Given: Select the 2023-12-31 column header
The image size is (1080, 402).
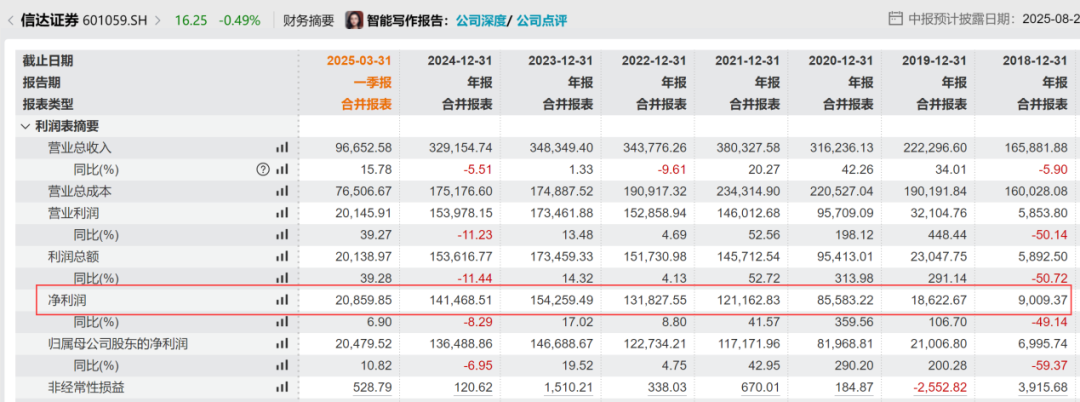Looking at the screenshot, I should (561, 61).
